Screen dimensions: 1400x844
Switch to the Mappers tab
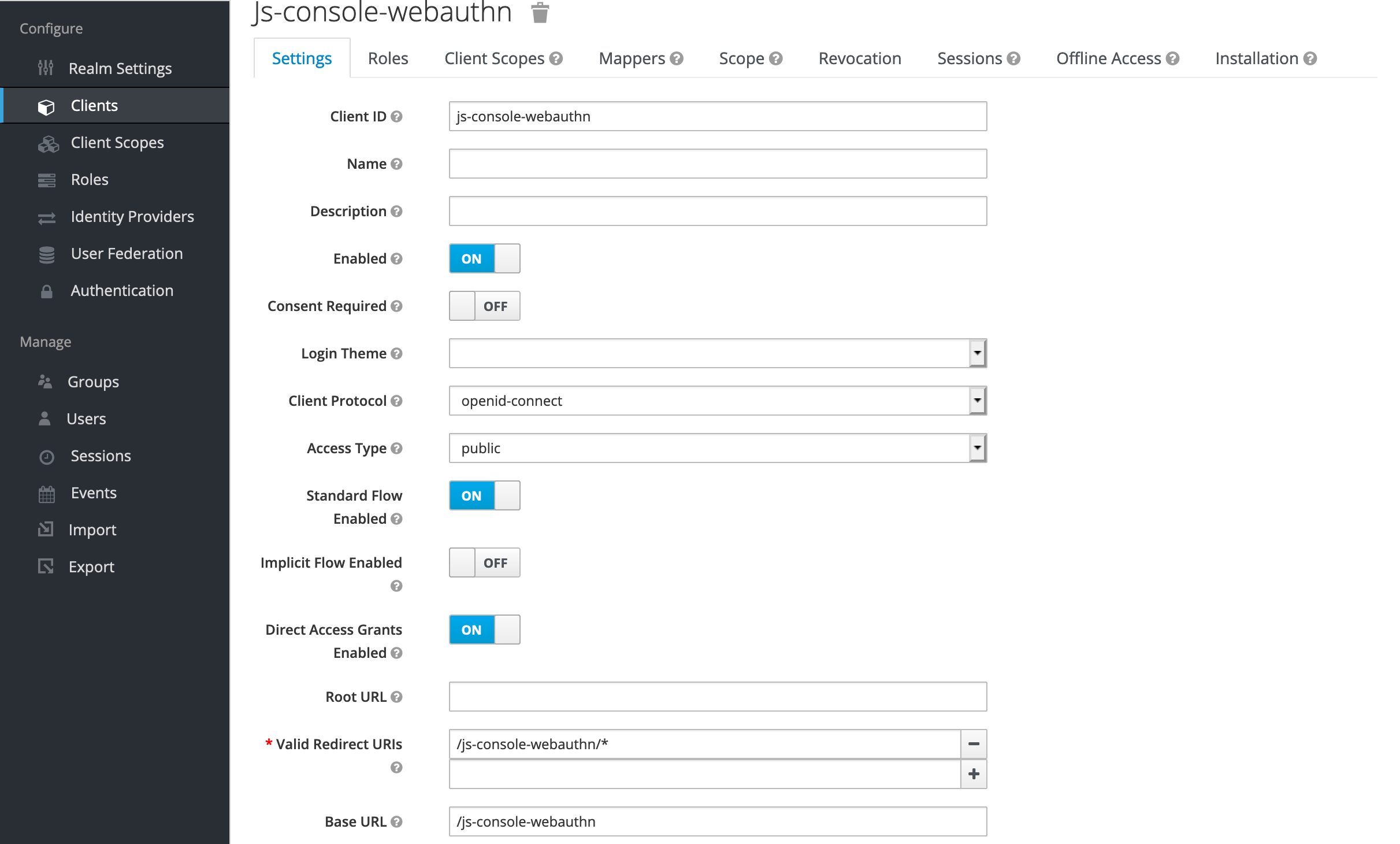[633, 58]
